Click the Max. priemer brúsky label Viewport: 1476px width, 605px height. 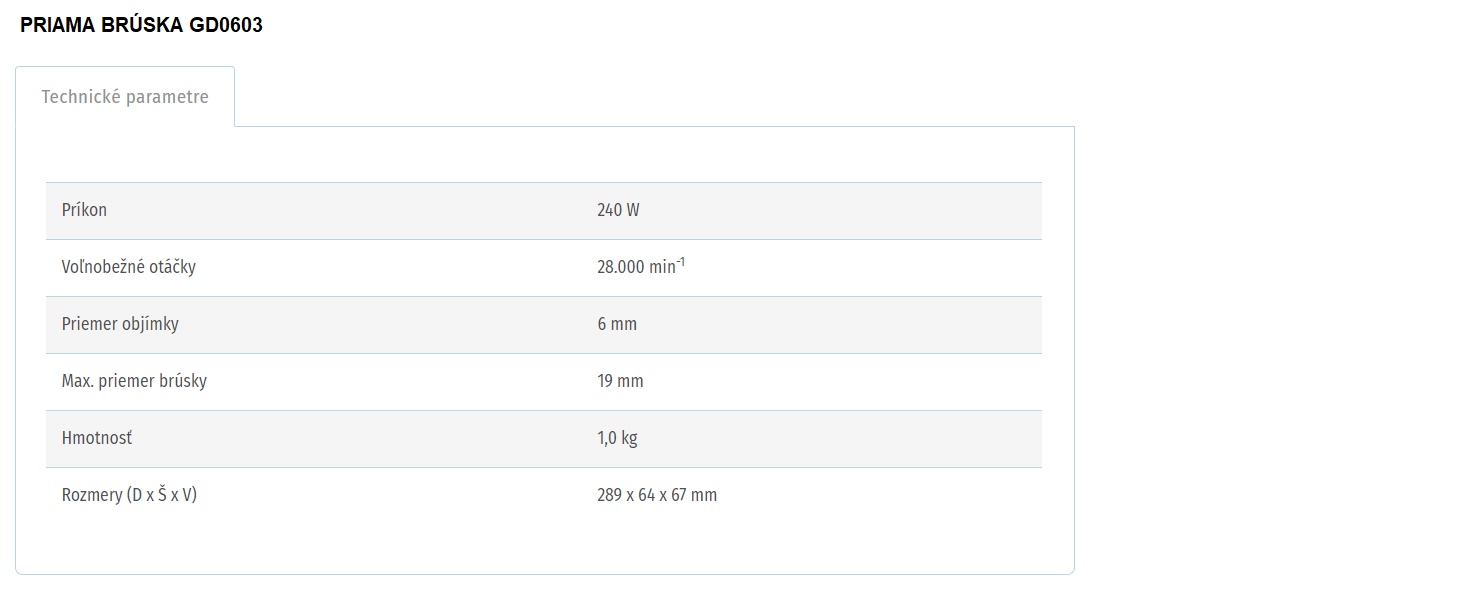click(x=134, y=381)
